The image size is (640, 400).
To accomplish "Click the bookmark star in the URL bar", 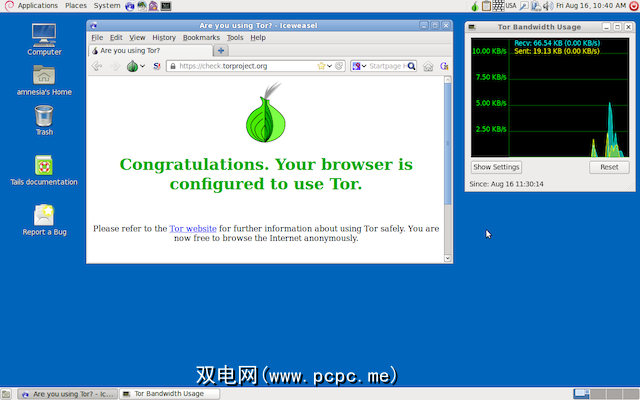I will (x=321, y=66).
